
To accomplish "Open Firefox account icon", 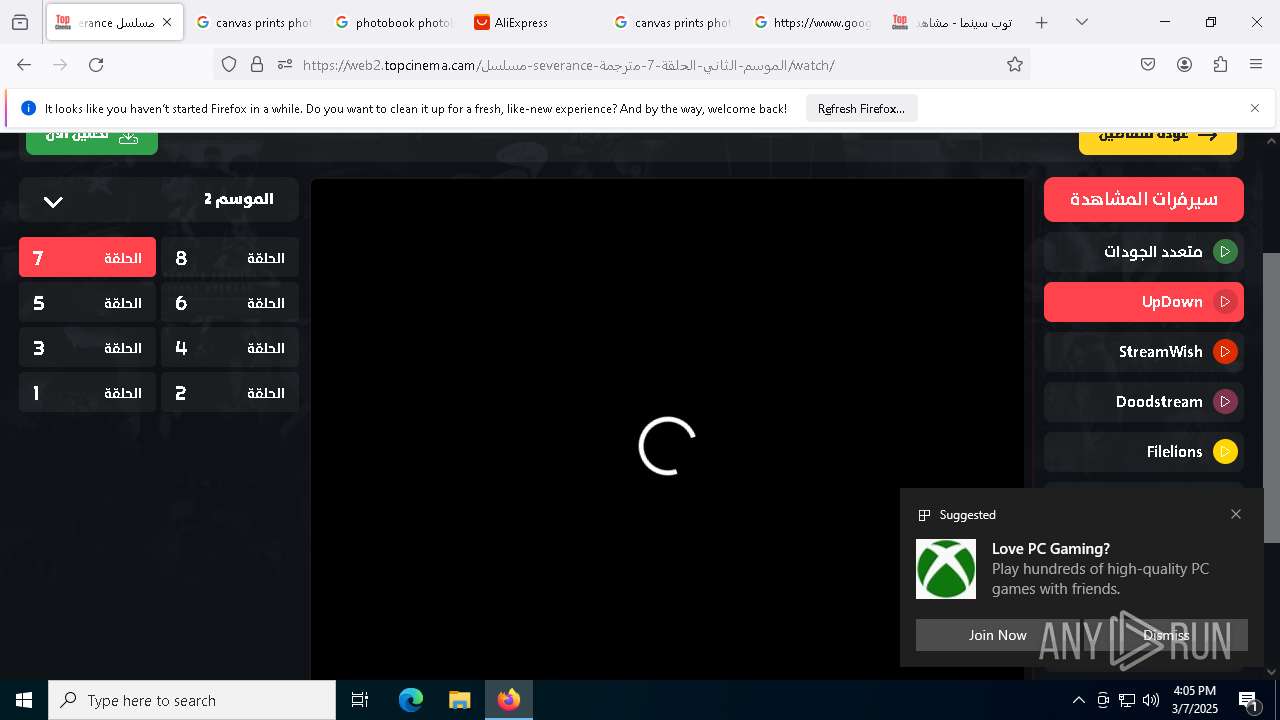I will point(1184,64).
